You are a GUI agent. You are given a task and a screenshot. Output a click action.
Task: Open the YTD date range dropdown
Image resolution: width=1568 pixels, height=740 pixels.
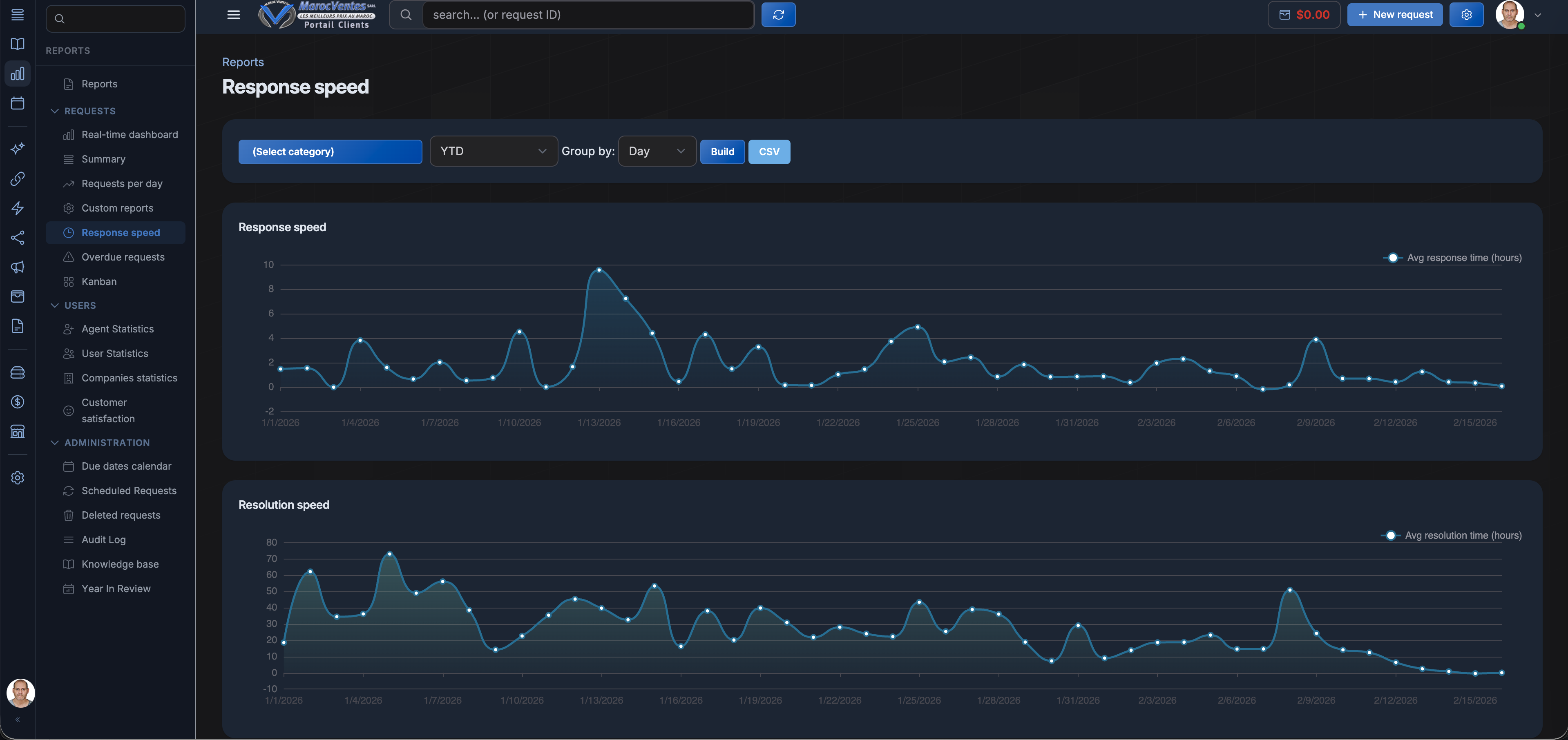point(493,151)
